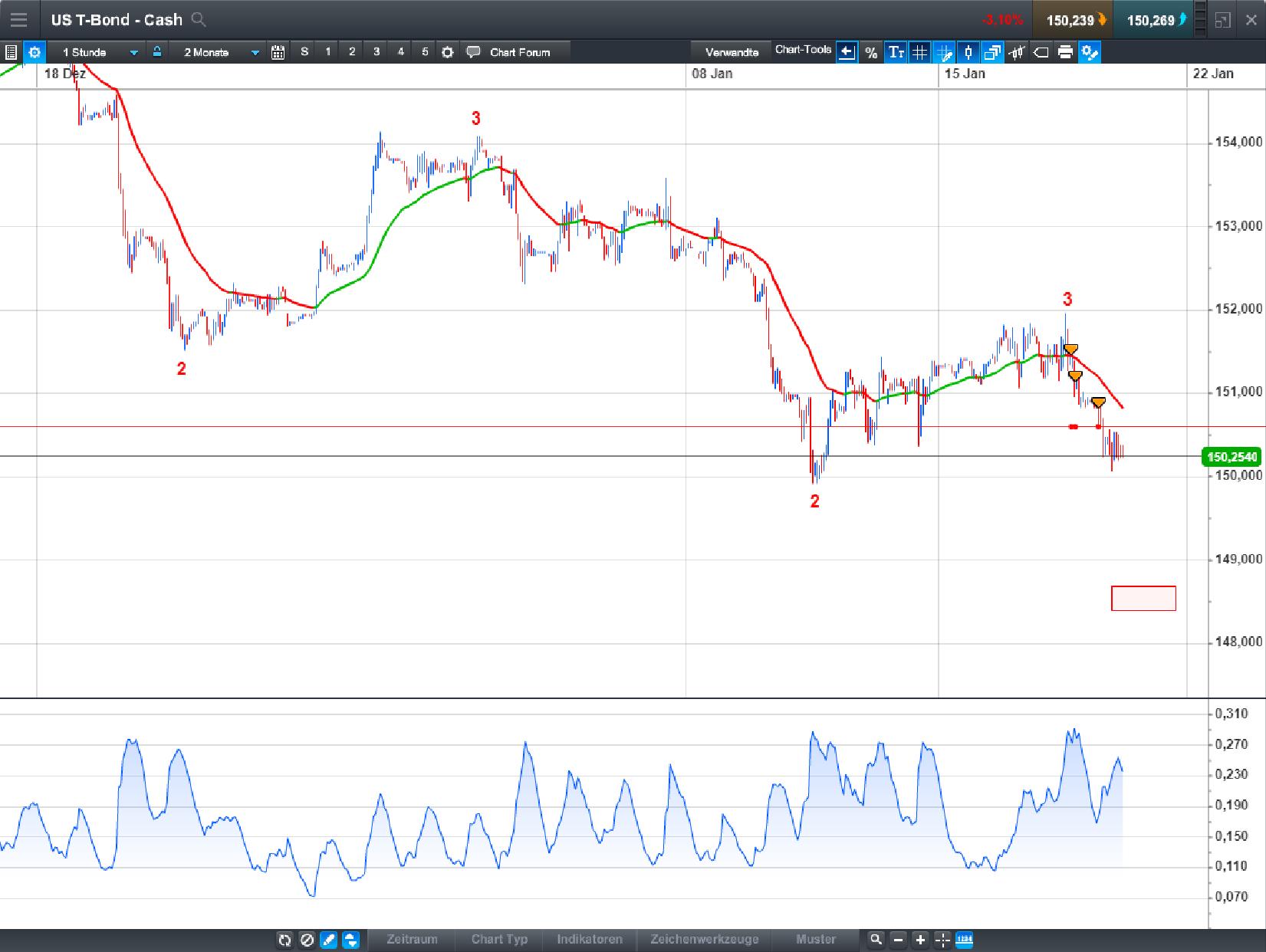
Task: Toggle the drawing pencil tool
Action: (x=327, y=940)
